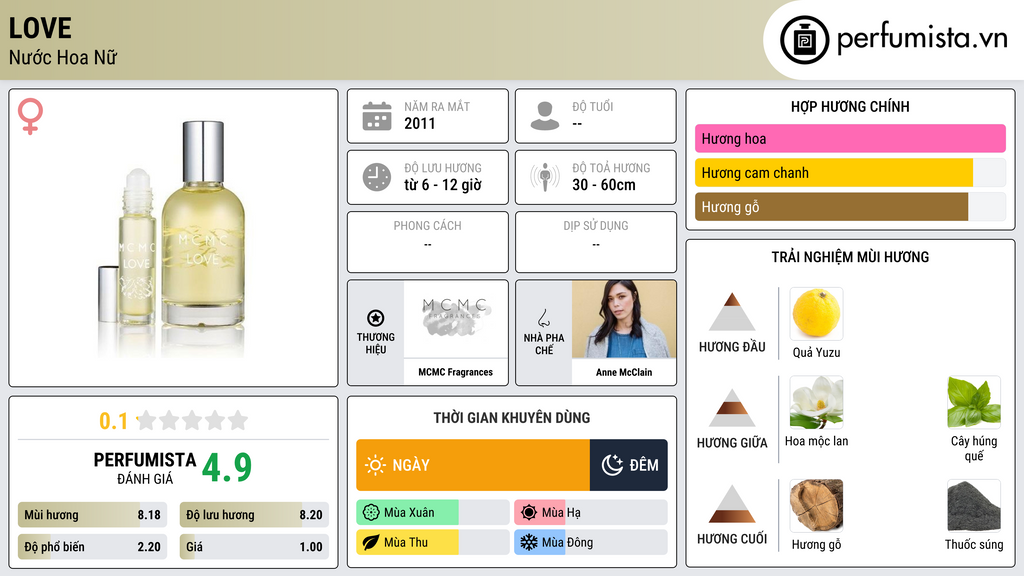Click the Perfumista đánh giá label
This screenshot has width=1024, height=576.
tap(145, 468)
